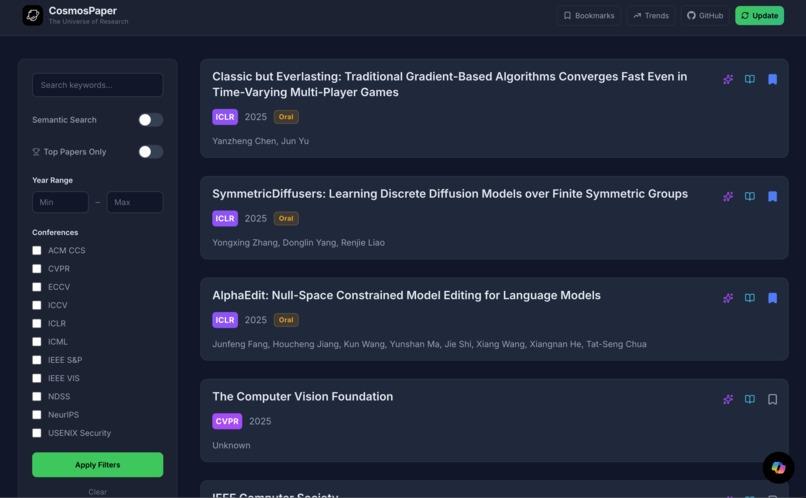The image size is (806, 498).
Task: Focus the Search keywords field
Action: 98,85
